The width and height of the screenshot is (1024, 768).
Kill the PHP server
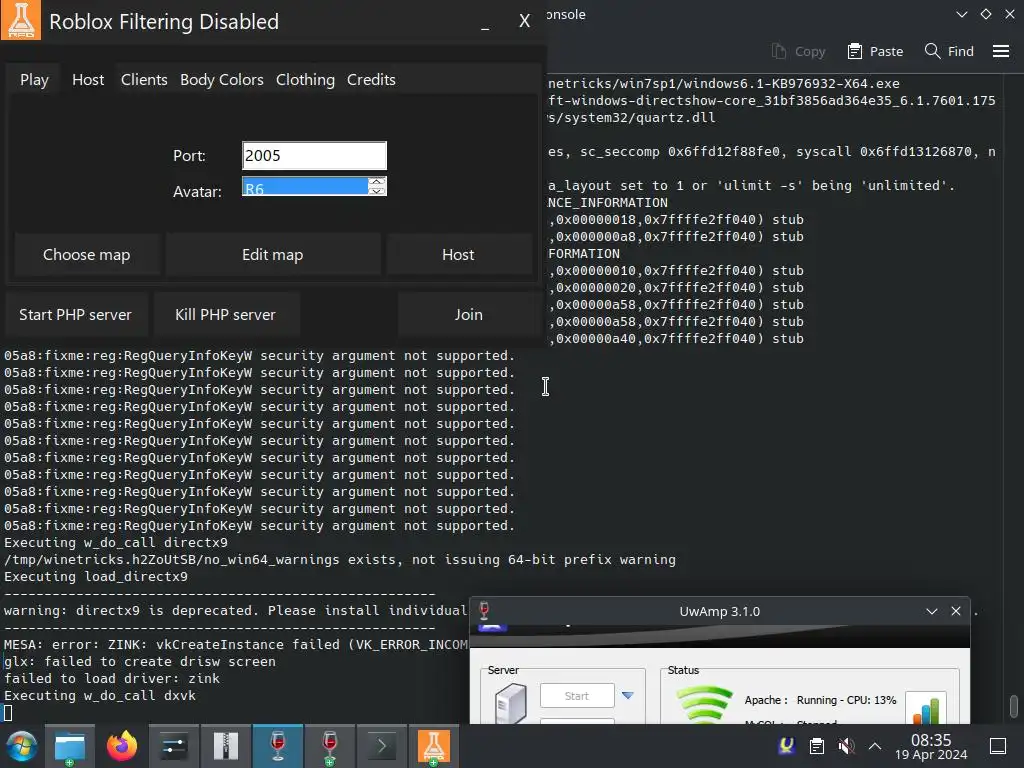[x=225, y=315]
